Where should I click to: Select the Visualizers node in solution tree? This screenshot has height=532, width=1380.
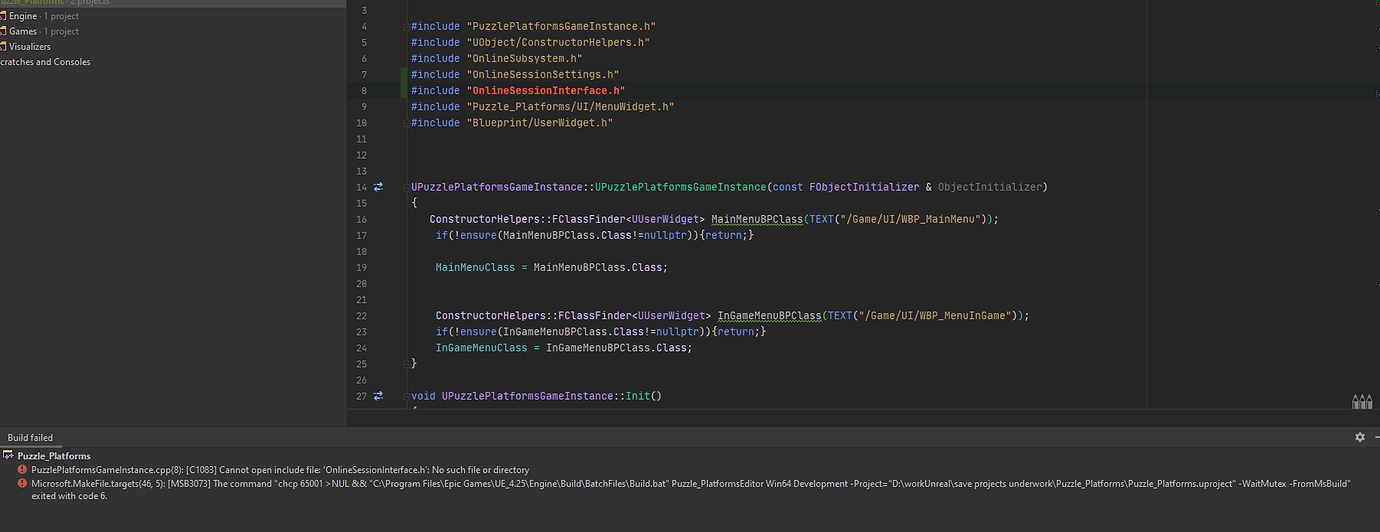point(30,47)
